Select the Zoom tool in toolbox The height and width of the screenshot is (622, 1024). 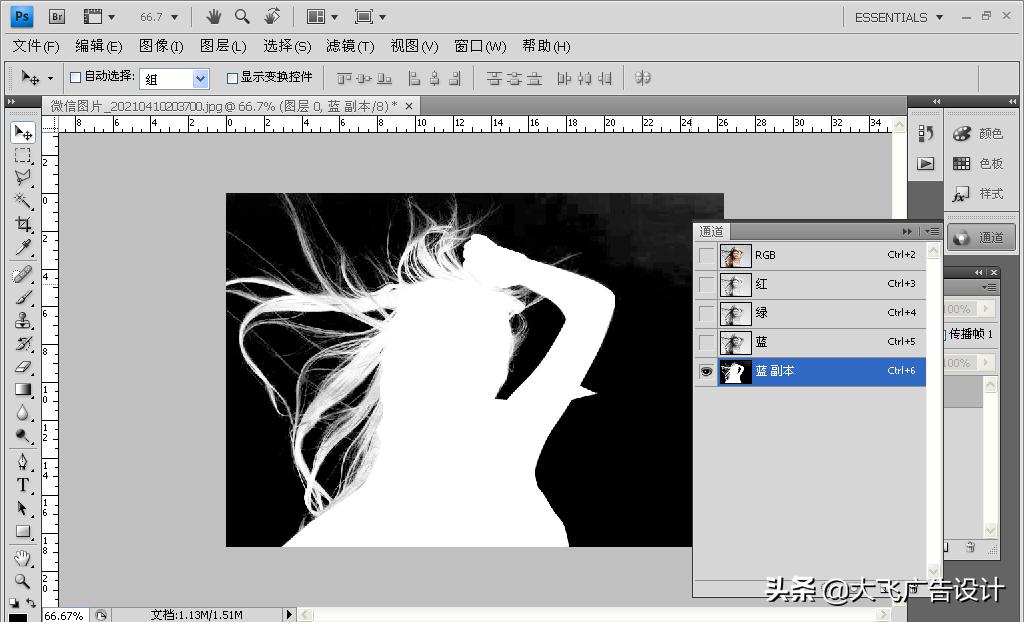(x=23, y=580)
